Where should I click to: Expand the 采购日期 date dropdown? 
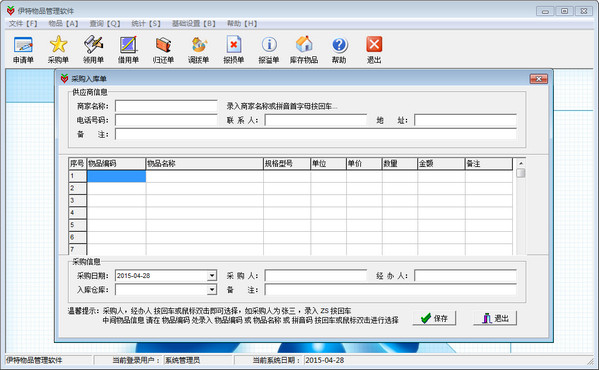[212, 276]
